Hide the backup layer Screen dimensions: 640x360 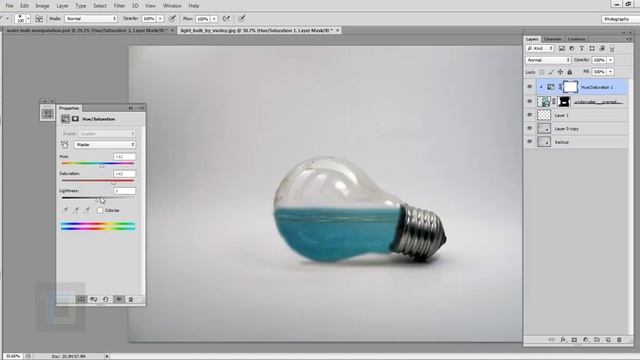pos(529,142)
